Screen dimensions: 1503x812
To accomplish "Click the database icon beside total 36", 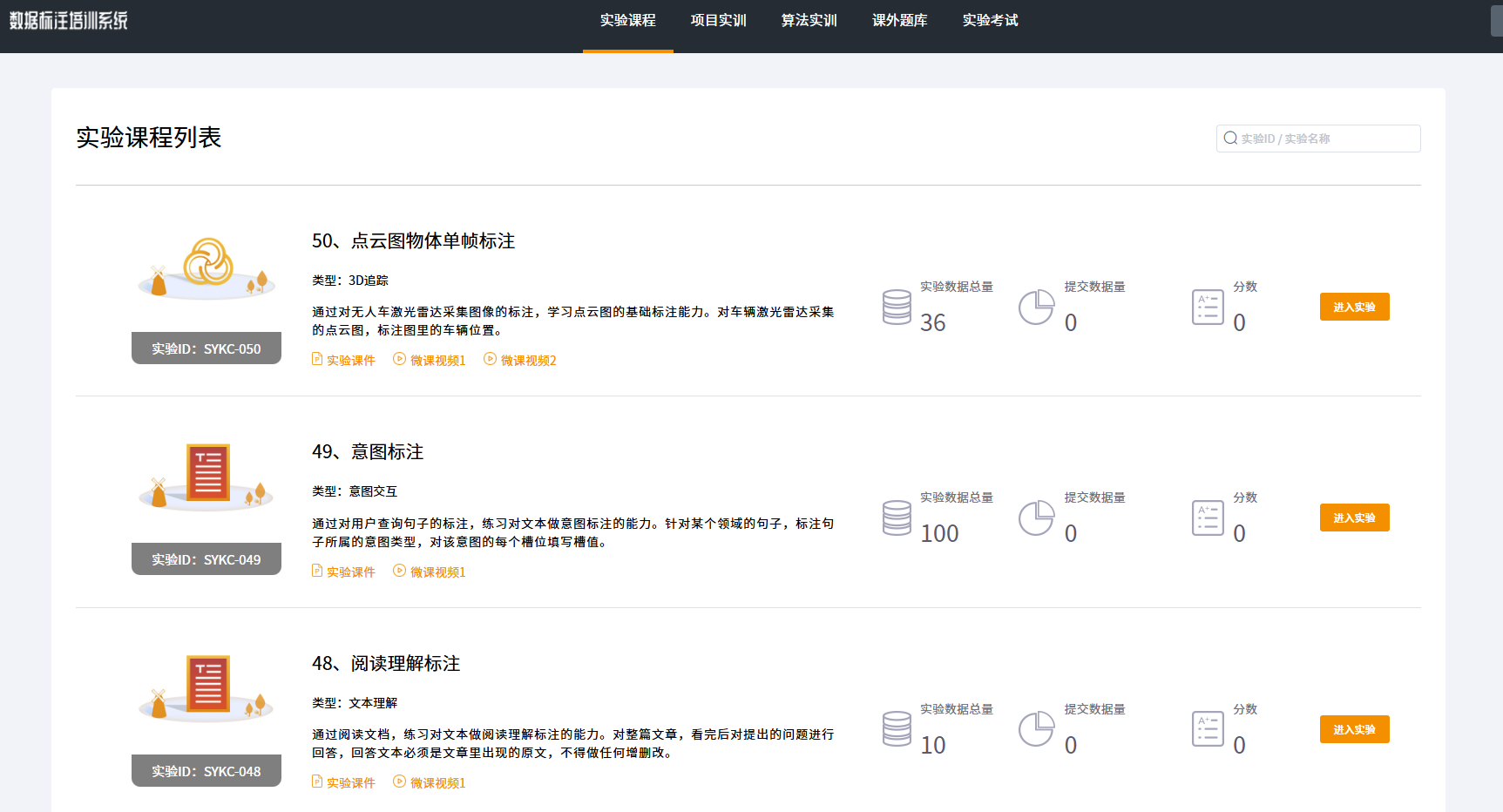I will pos(897,307).
